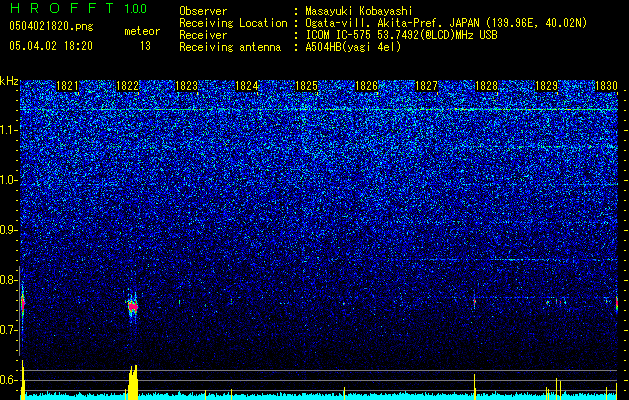Click the strong meteor echo near 1822
The image size is (629, 400).
[x=133, y=307]
